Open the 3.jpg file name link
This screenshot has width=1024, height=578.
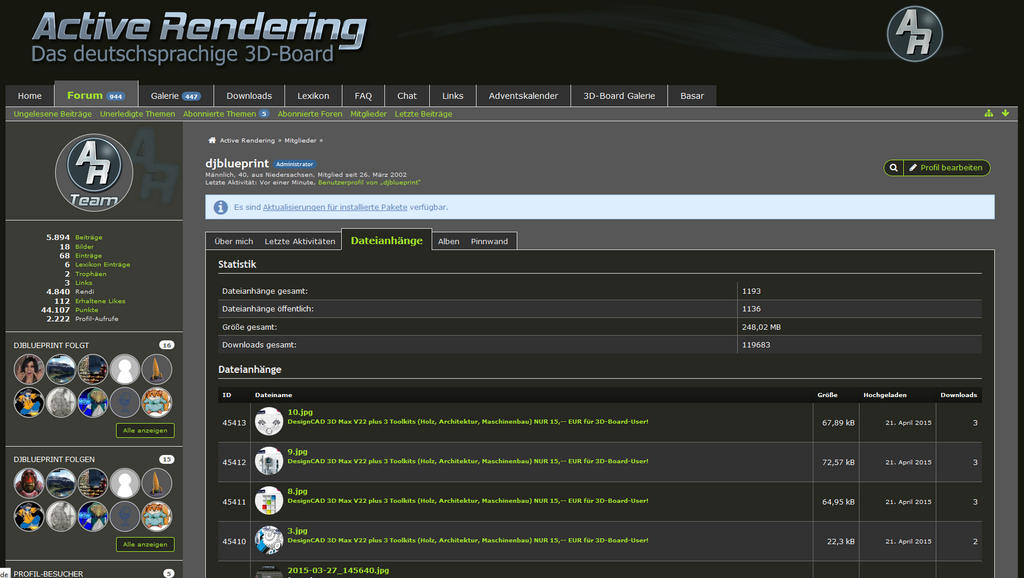pos(297,531)
